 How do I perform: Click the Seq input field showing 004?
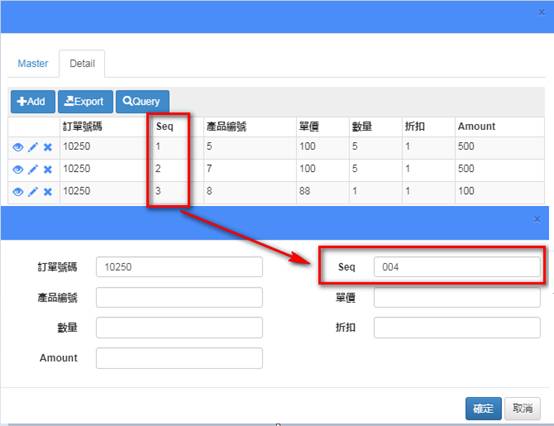(457, 267)
